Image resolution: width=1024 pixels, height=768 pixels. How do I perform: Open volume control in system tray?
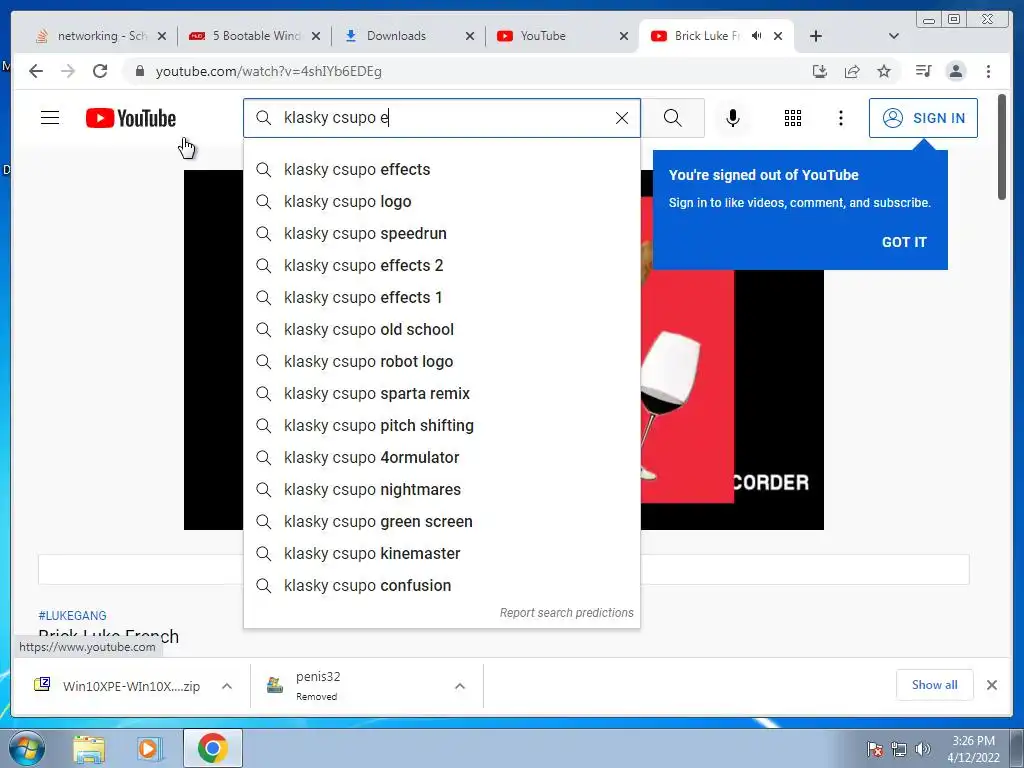pyautogui.click(x=923, y=749)
